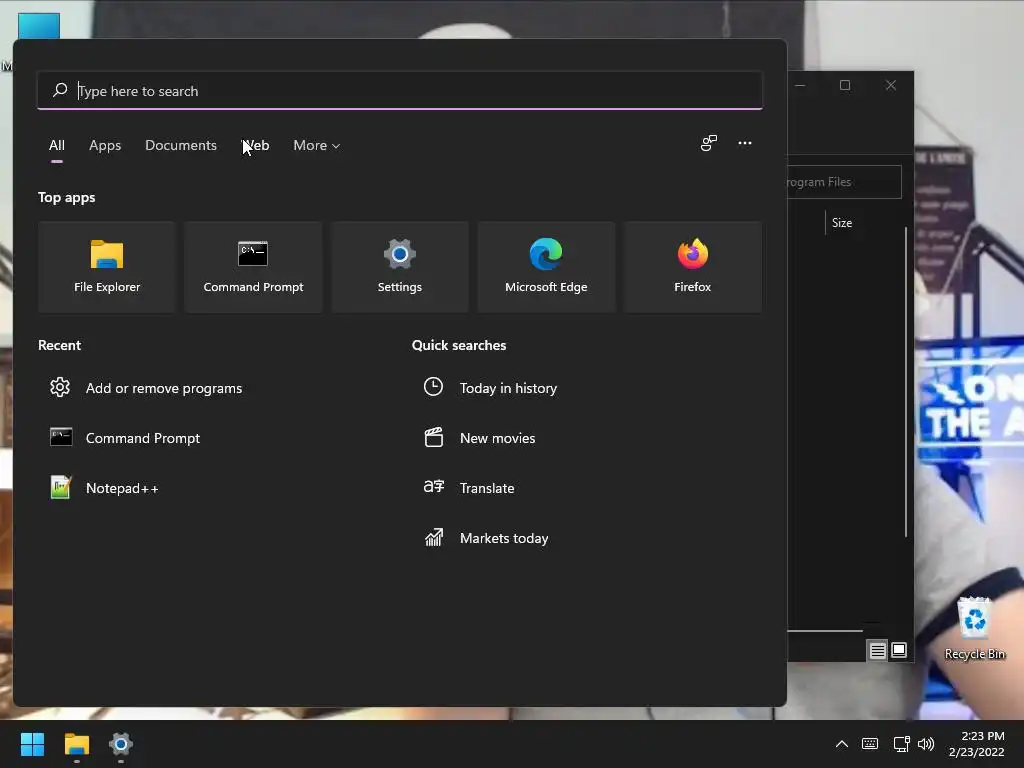The width and height of the screenshot is (1024, 768).
Task: Open Notepad++ recent item text
Action: 122,488
